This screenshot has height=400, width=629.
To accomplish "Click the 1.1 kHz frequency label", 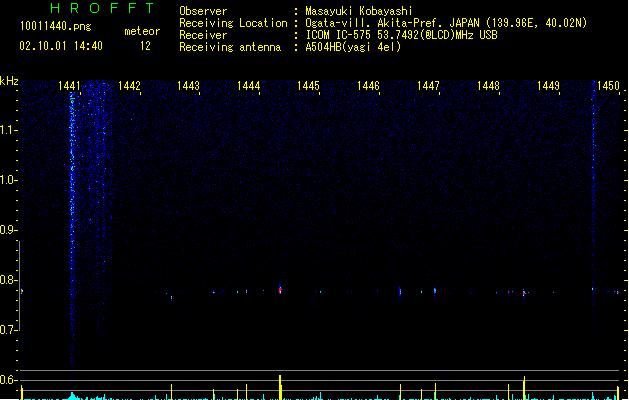I will click(8, 130).
